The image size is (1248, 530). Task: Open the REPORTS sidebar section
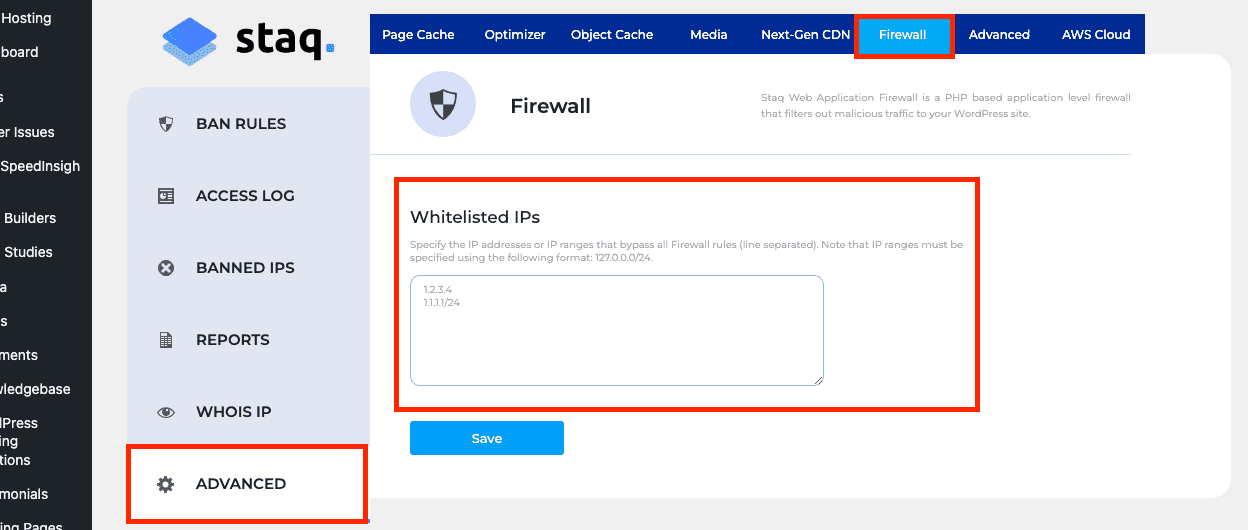pos(232,340)
